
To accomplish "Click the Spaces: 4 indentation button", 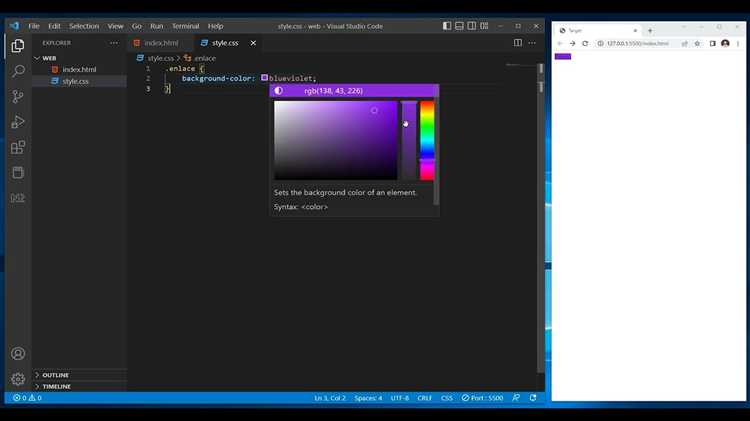I will (x=367, y=398).
